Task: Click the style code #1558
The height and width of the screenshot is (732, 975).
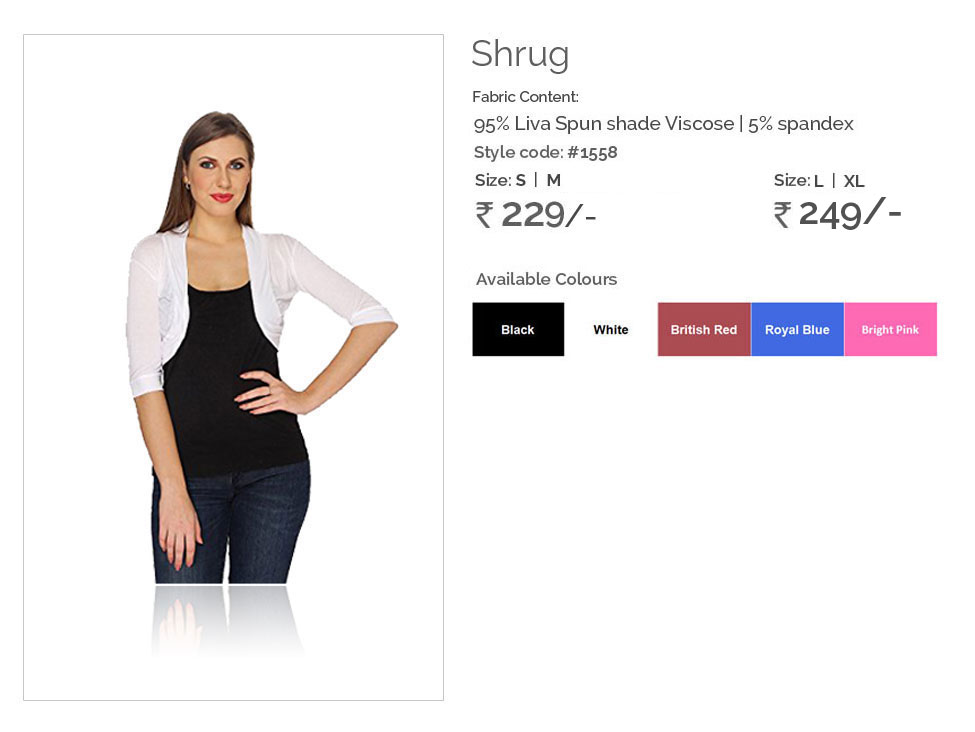Action: click(x=592, y=152)
